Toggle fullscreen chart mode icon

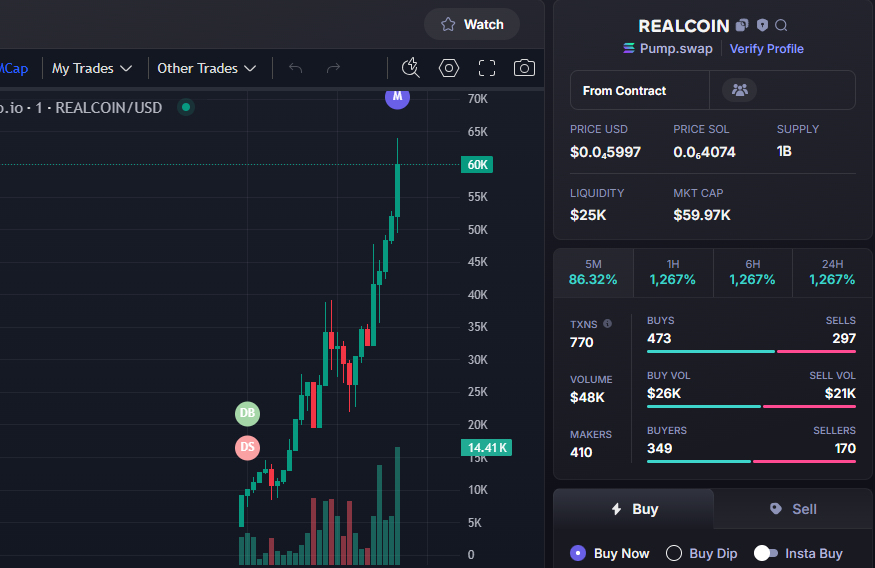coord(487,68)
